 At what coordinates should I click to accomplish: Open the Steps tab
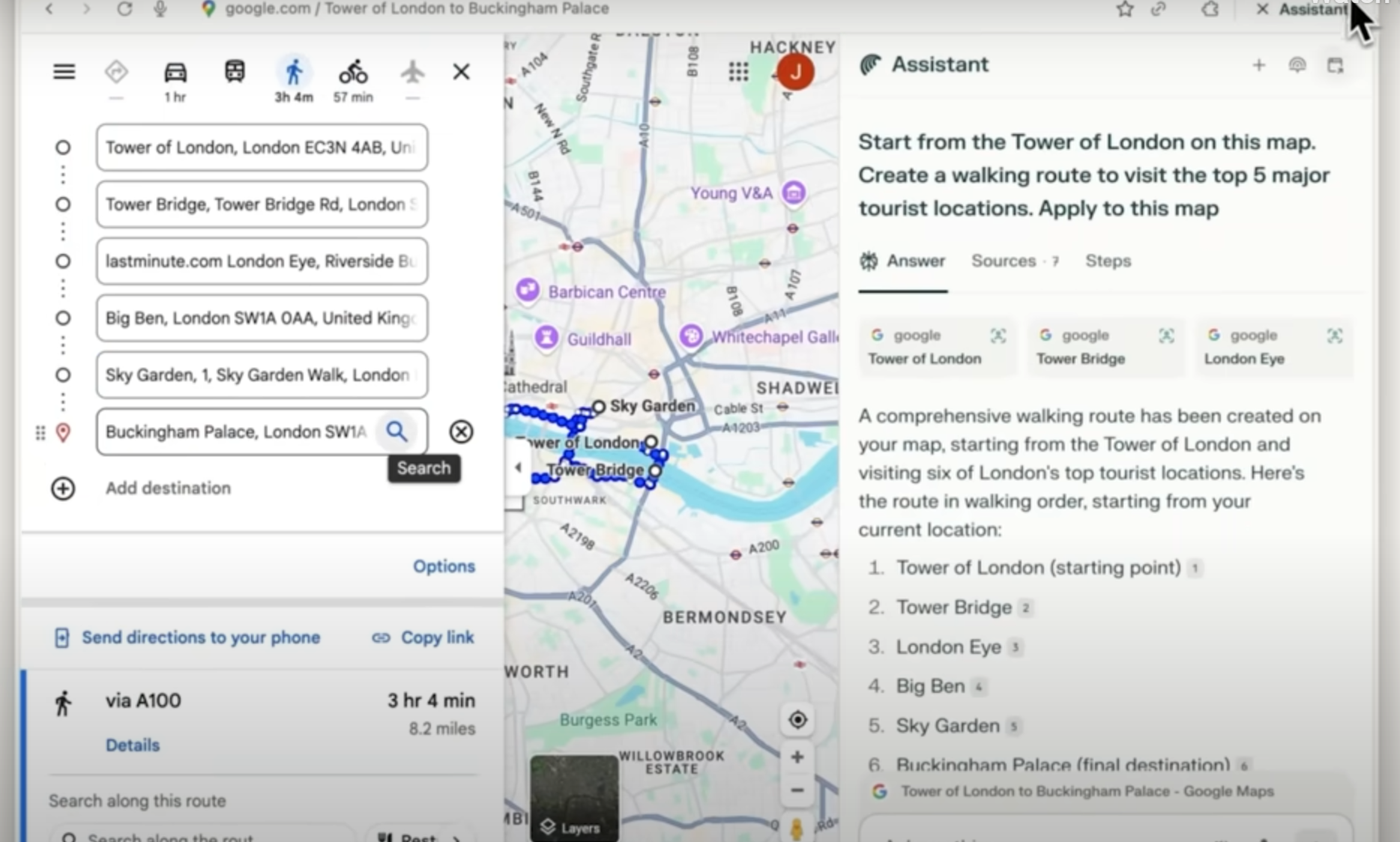[1108, 261]
